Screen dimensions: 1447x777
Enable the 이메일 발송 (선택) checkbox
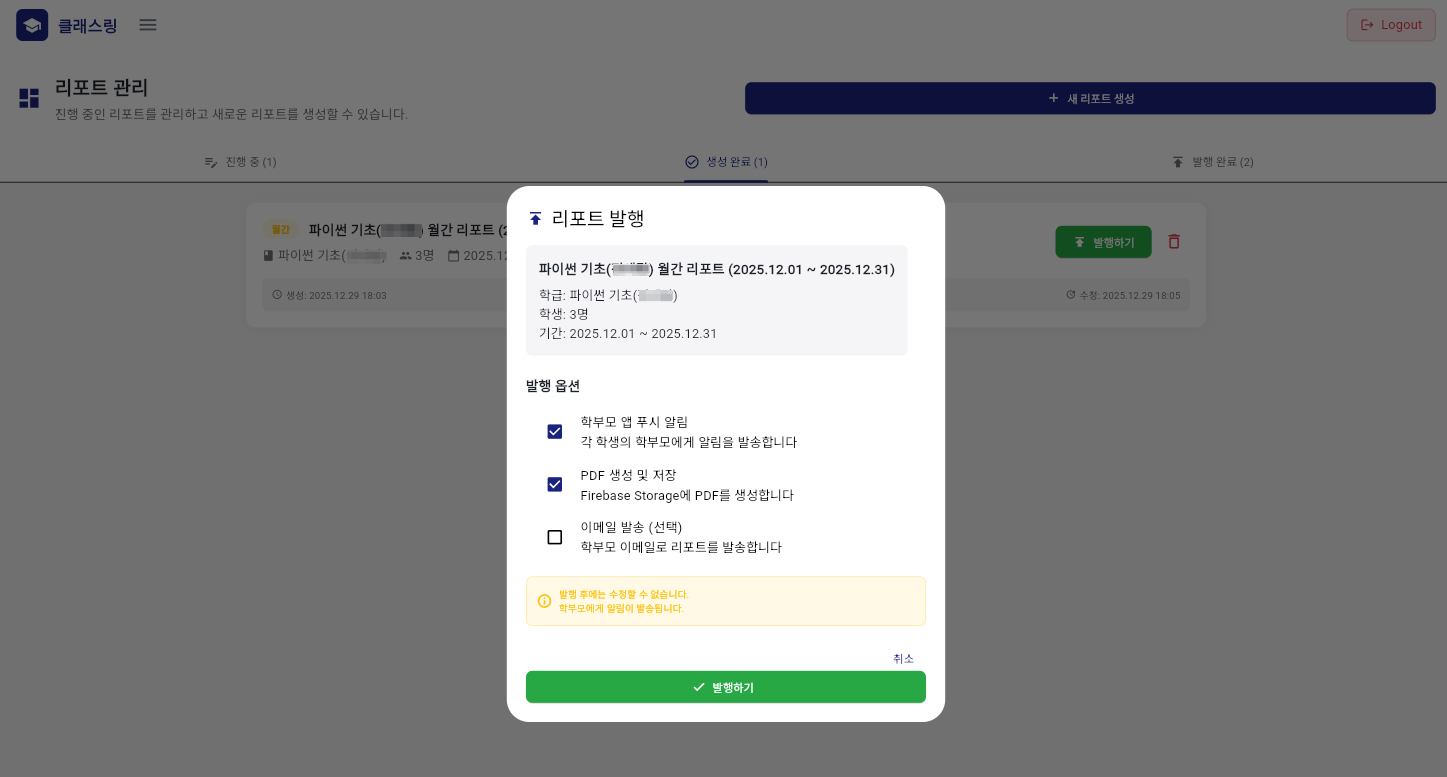click(555, 537)
